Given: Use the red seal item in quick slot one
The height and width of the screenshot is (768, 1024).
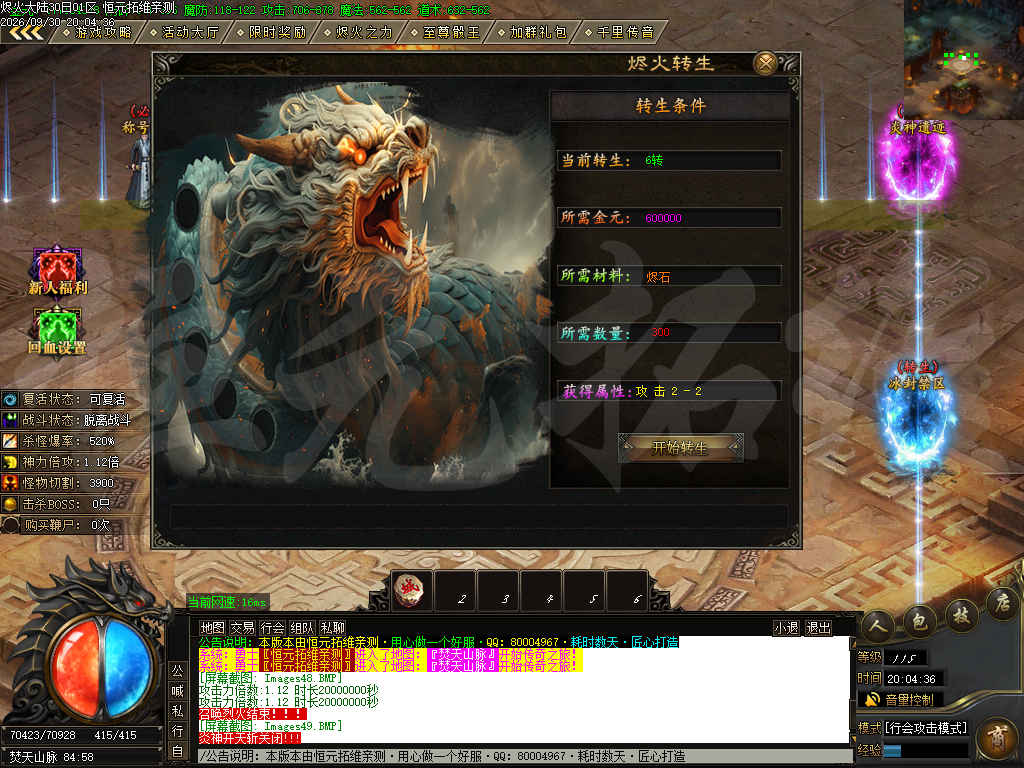Looking at the screenshot, I should tap(410, 590).
